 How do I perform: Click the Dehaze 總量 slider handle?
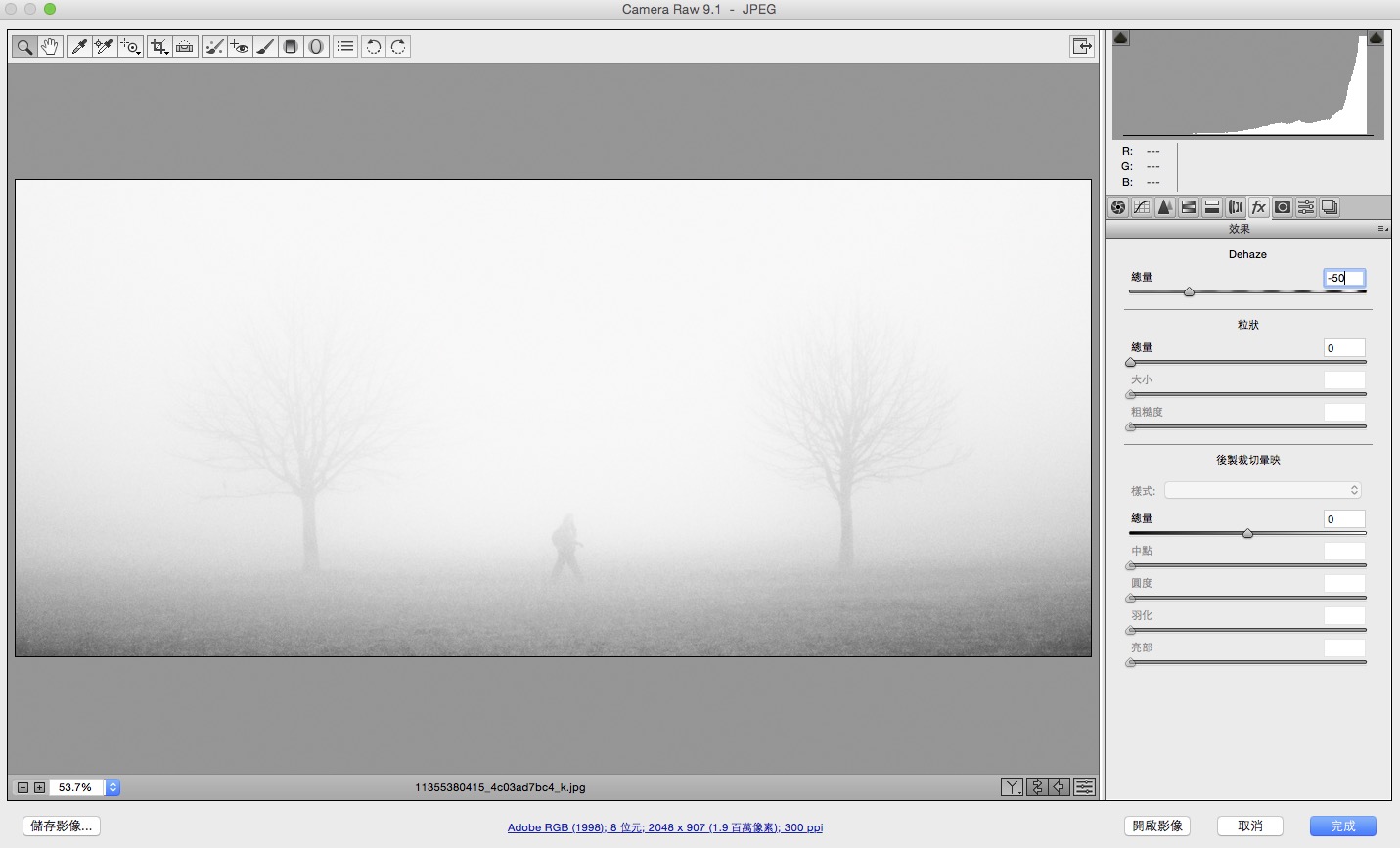coord(1189,292)
